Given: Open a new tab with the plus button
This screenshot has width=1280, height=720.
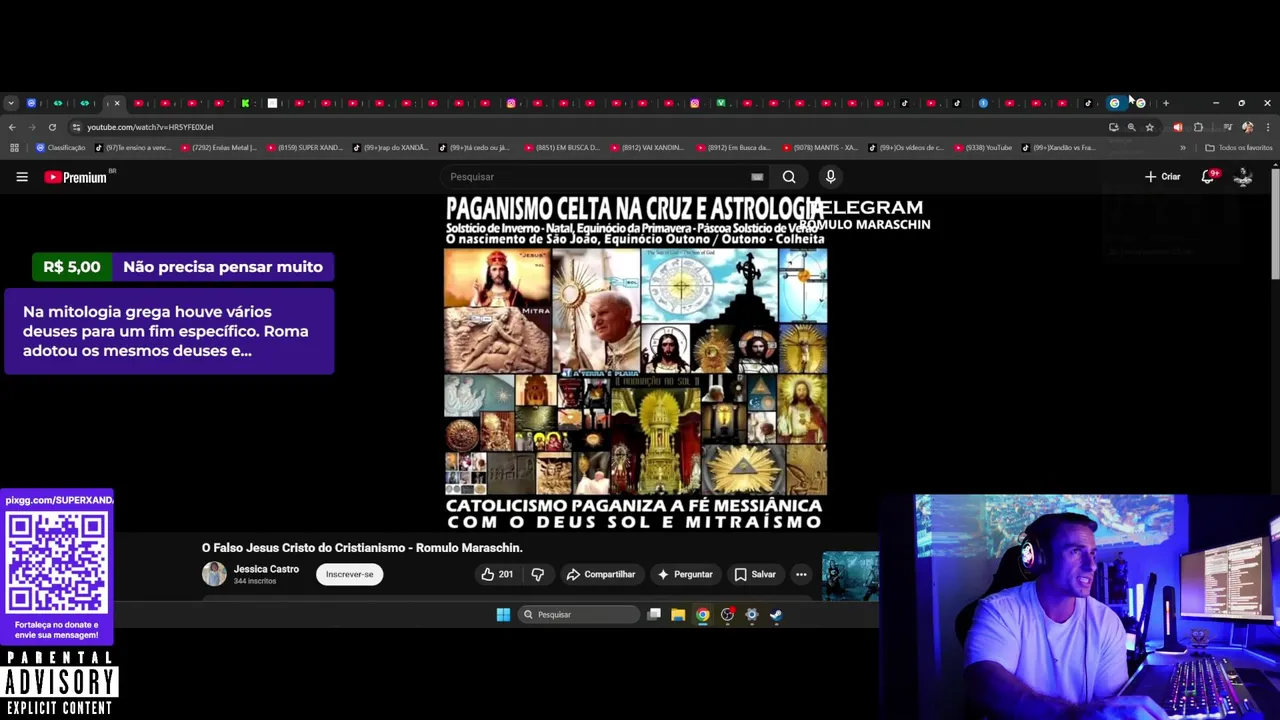Looking at the screenshot, I should (1165, 103).
